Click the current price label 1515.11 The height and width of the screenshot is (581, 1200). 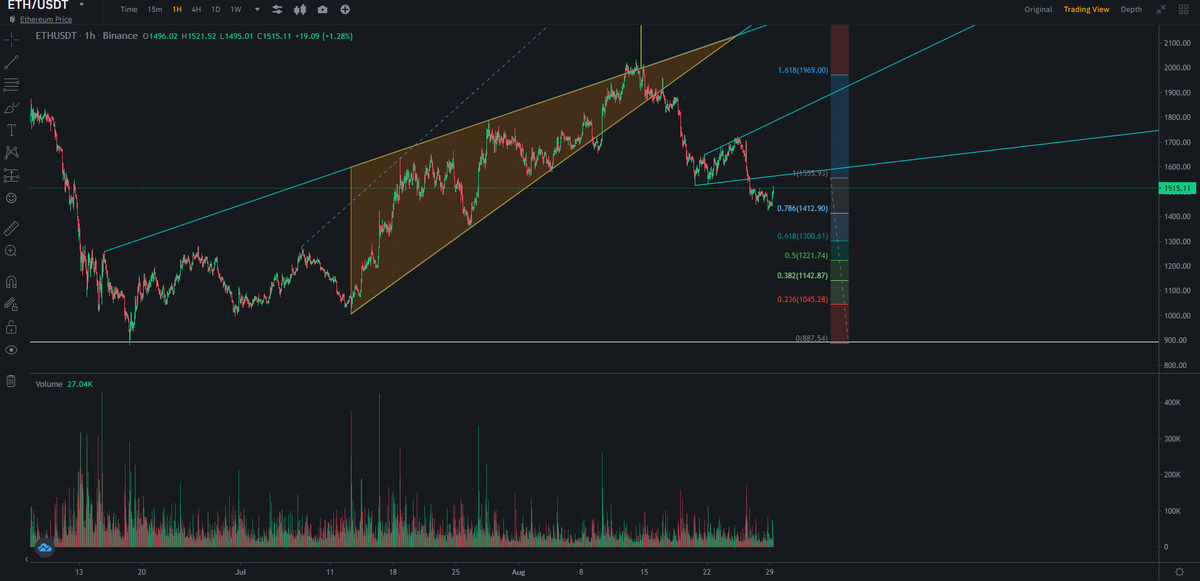1176,188
